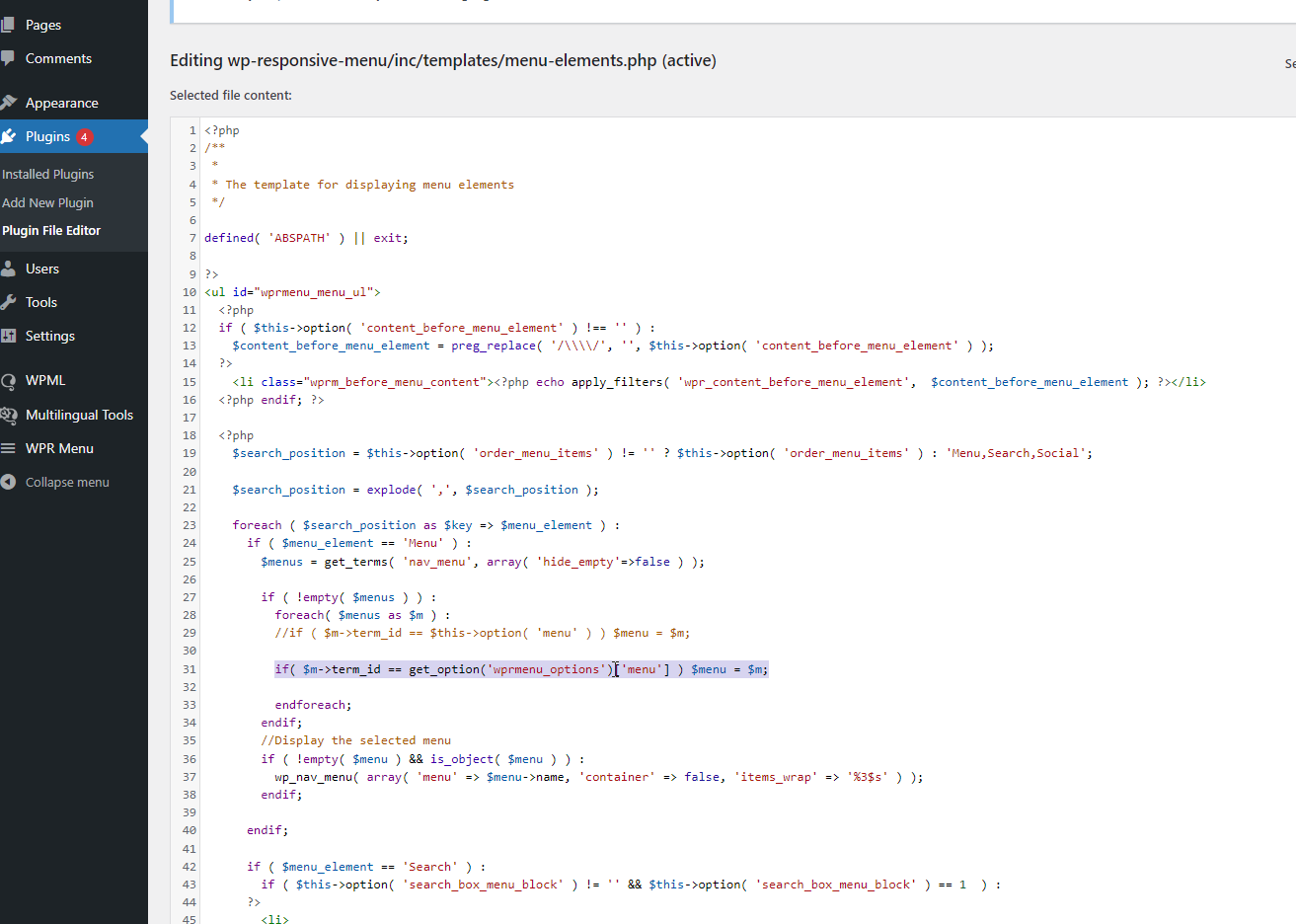Screen dimensions: 1296x924
Task: Click inside the highlighted get_option code line
Action: (x=521, y=669)
